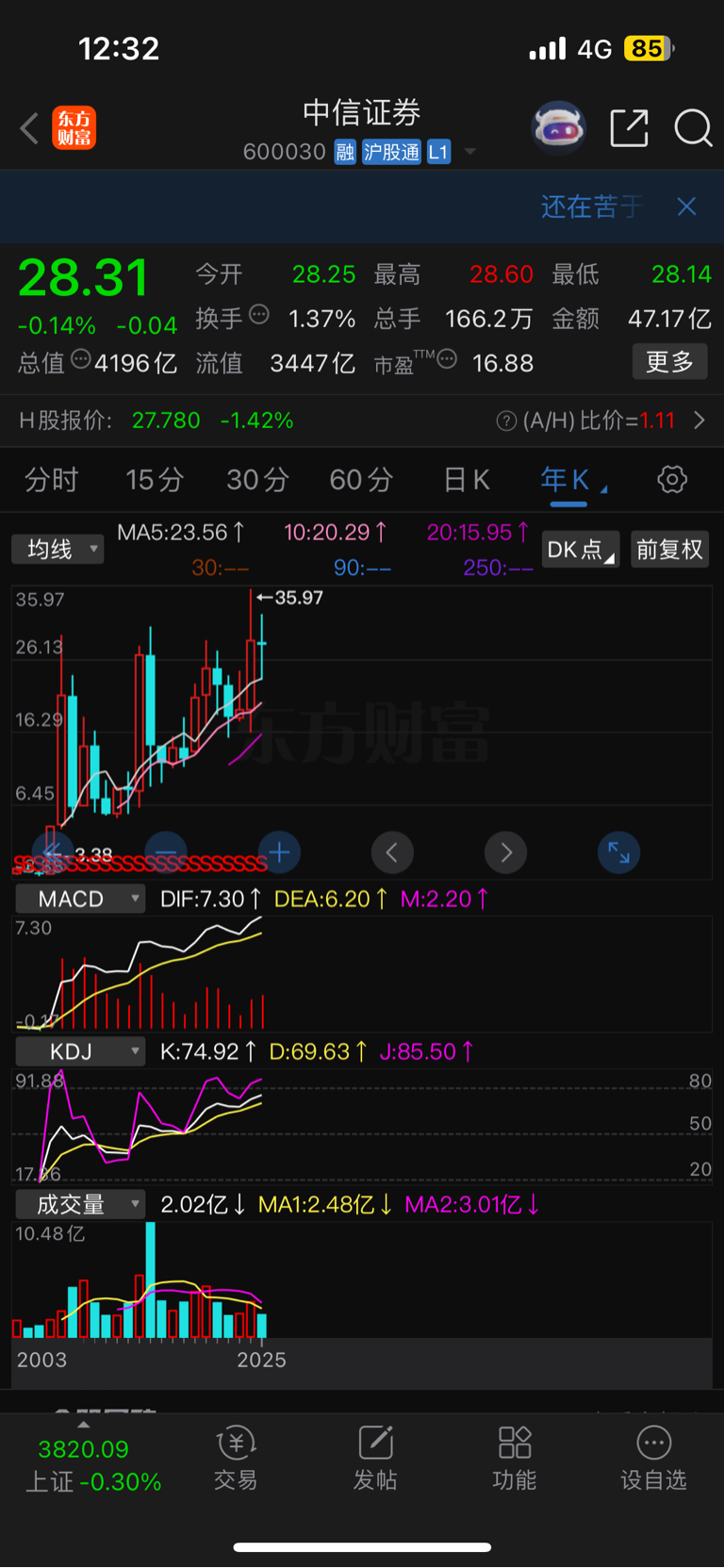The width and height of the screenshot is (724, 1568).
Task: Open the 均线 indicator dropdown
Action: coord(58,549)
